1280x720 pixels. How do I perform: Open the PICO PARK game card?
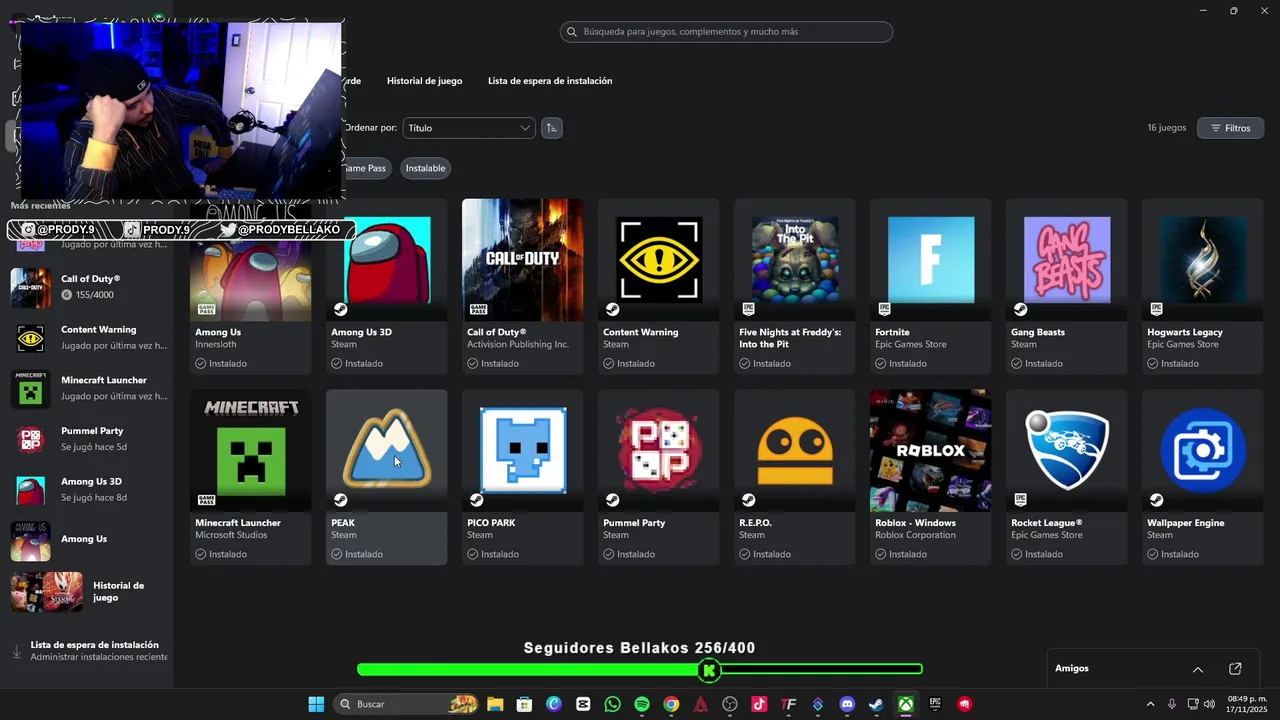[522, 477]
